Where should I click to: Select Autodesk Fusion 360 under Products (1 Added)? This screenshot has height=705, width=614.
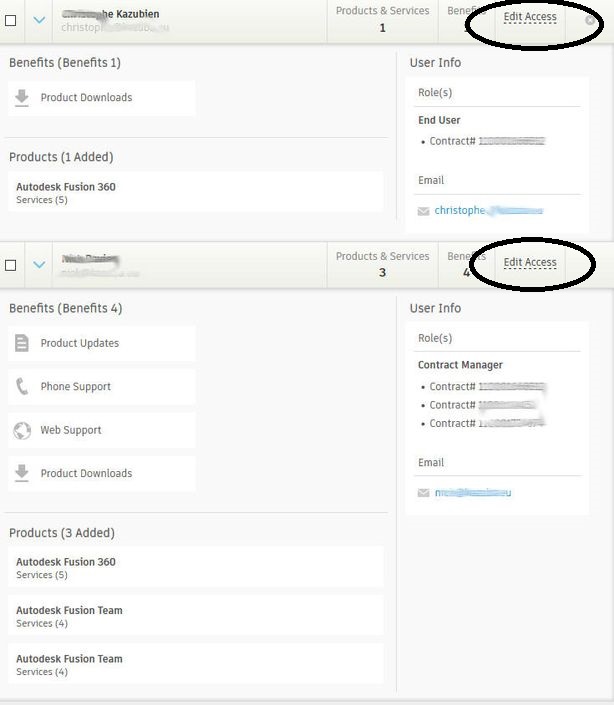[66, 187]
